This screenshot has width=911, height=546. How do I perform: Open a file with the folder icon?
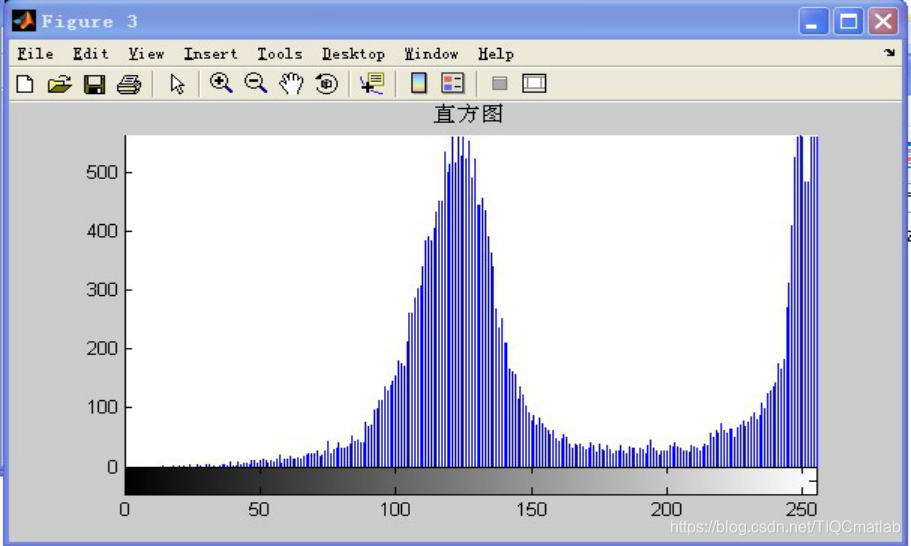coord(59,84)
